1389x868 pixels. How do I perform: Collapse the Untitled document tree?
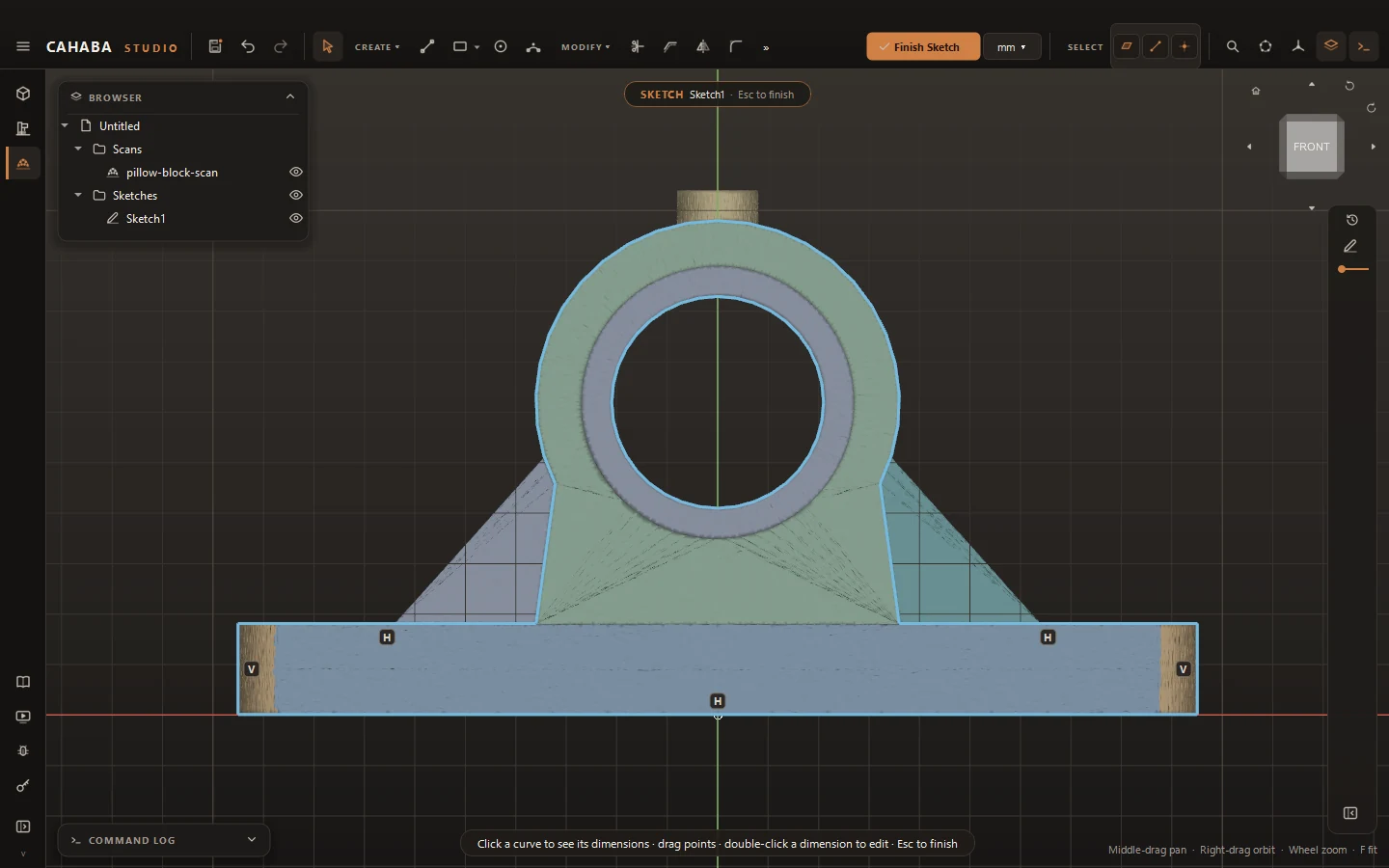click(x=65, y=125)
